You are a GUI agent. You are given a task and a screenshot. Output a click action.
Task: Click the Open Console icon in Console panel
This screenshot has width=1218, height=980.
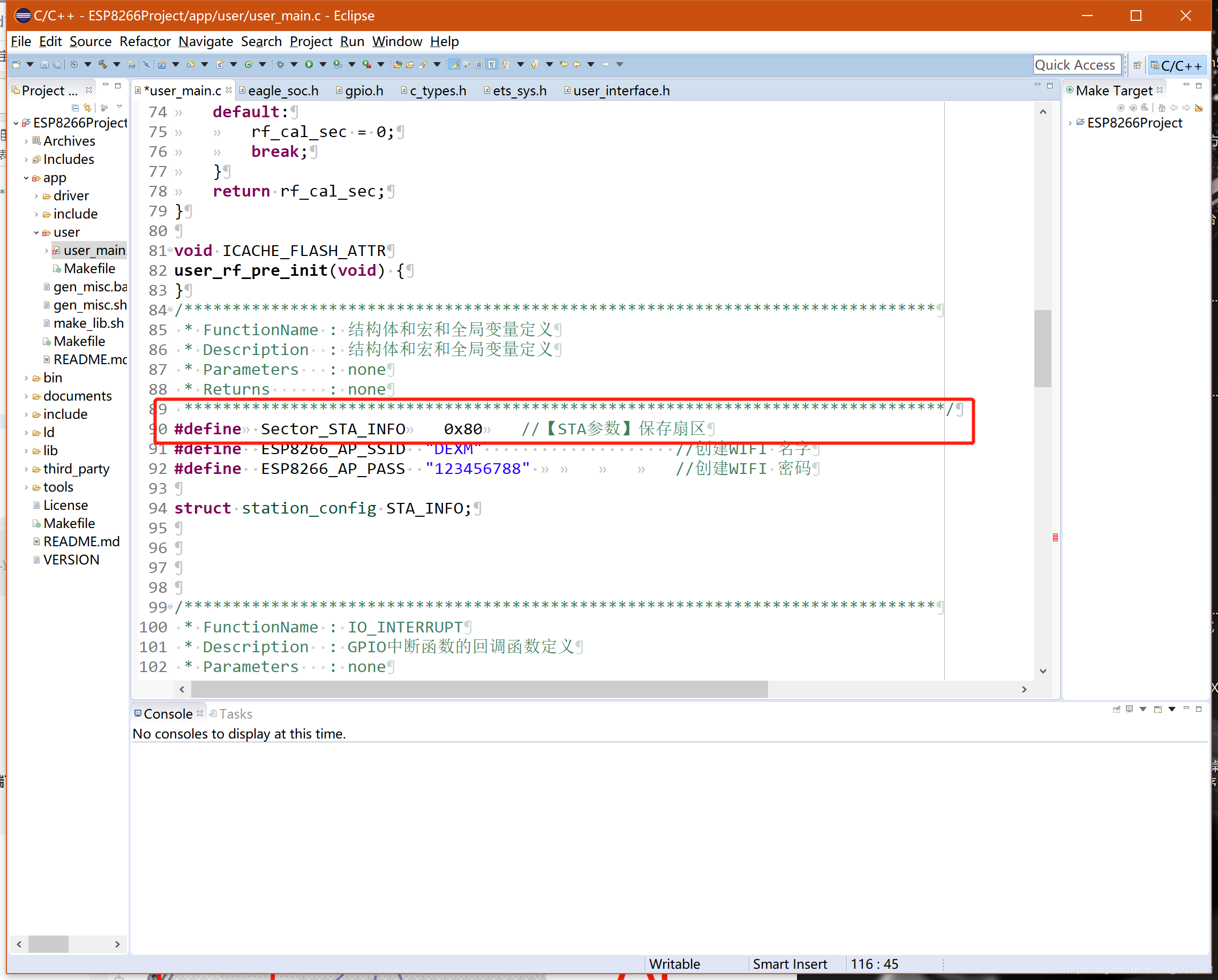(x=1157, y=709)
